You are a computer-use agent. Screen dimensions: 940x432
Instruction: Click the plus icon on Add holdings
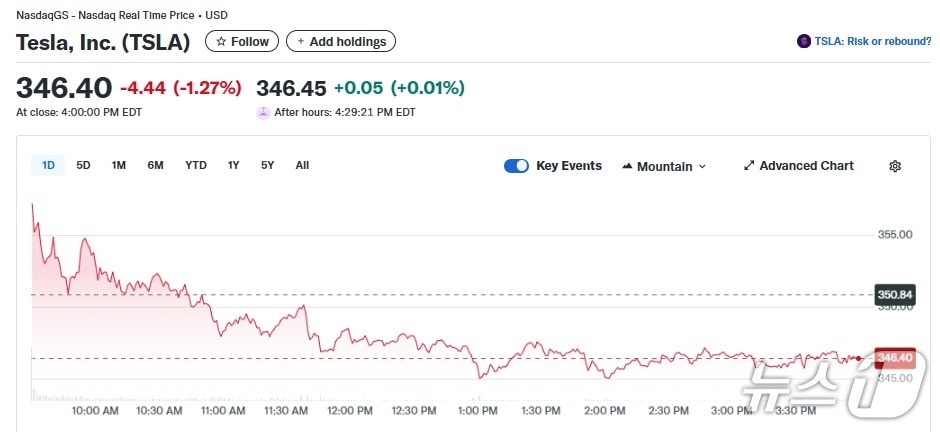(x=301, y=42)
